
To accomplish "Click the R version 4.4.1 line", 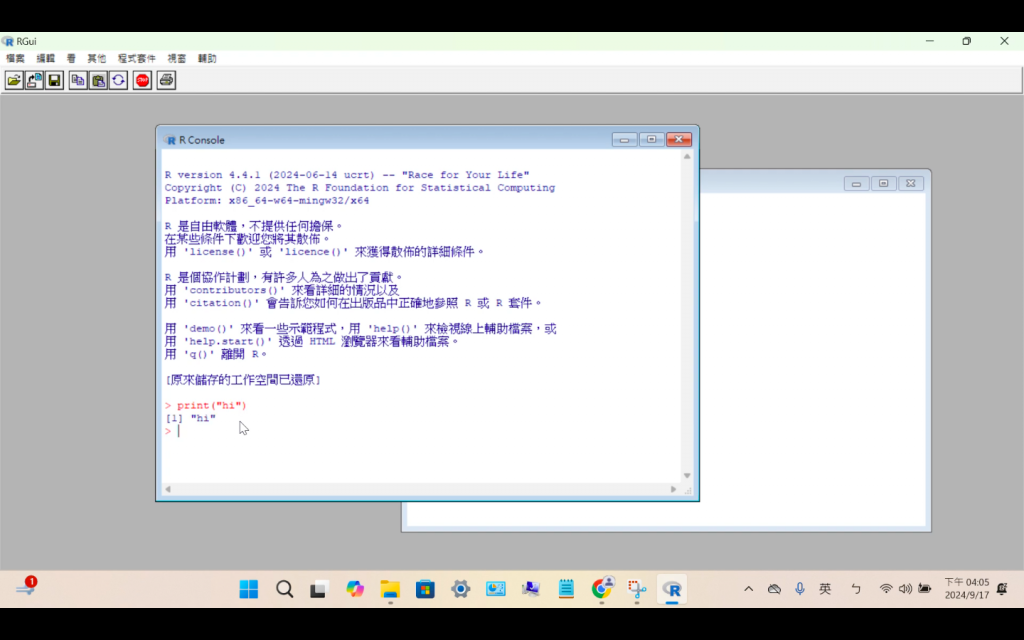I will [x=347, y=175].
